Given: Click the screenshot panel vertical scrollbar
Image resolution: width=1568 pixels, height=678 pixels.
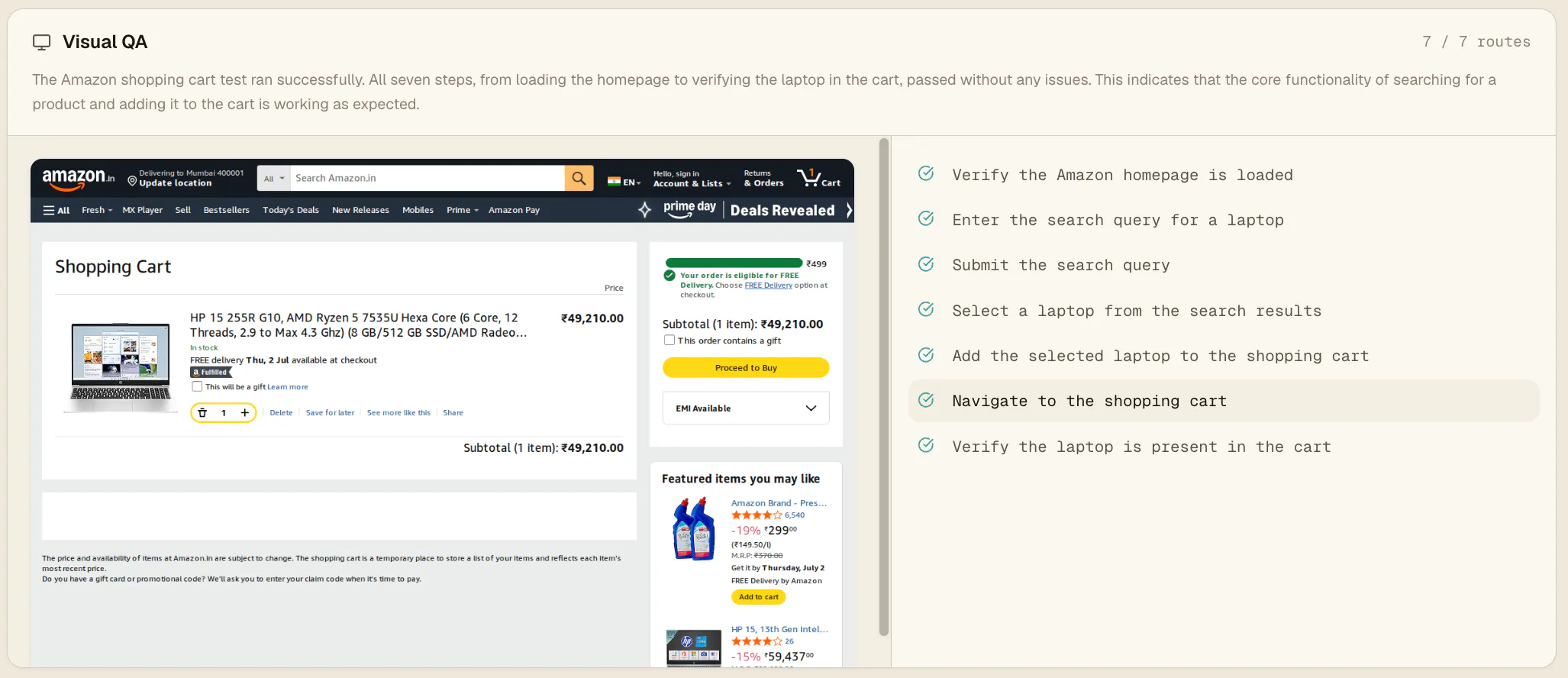Looking at the screenshot, I should pyautogui.click(x=884, y=386).
